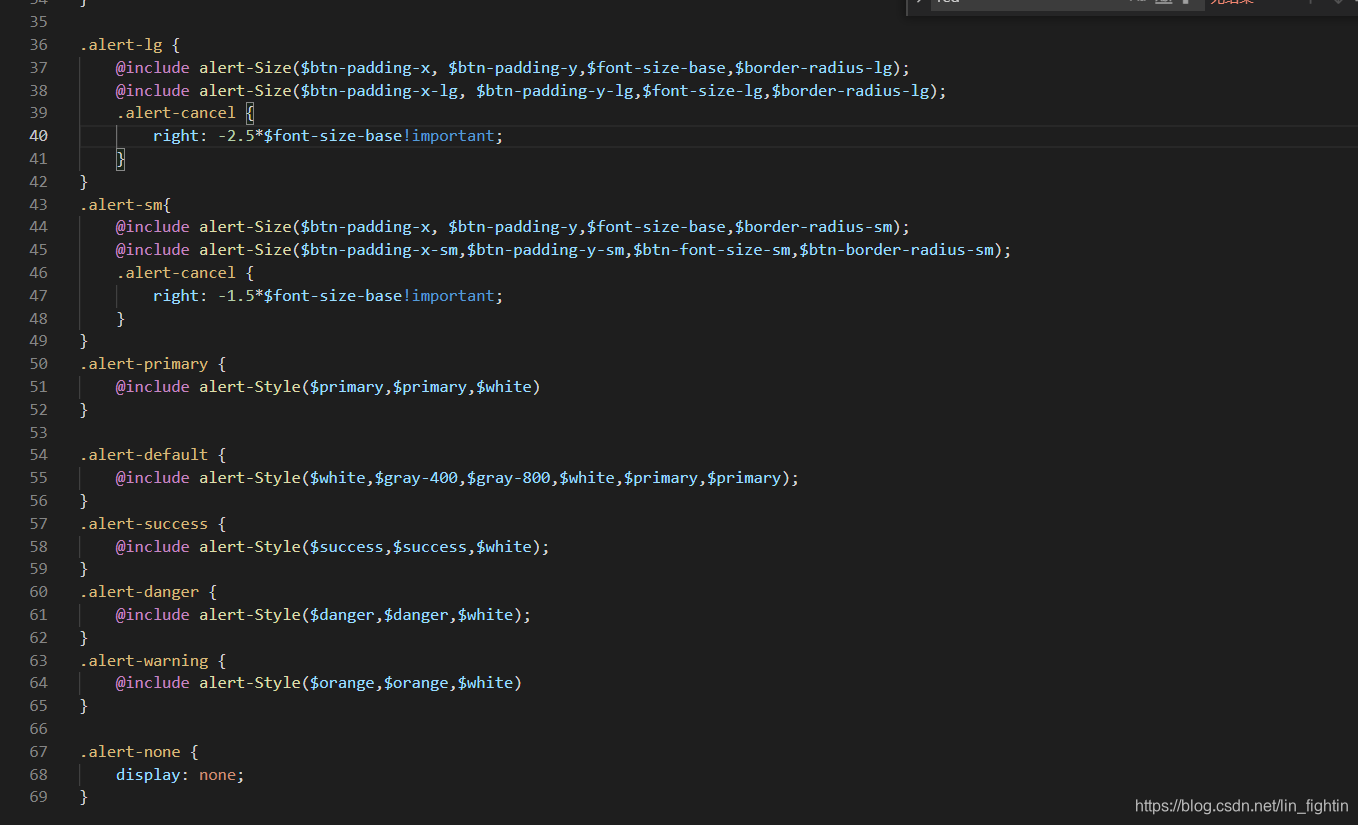
Task: Click line number 40 in the gutter
Action: coord(38,136)
